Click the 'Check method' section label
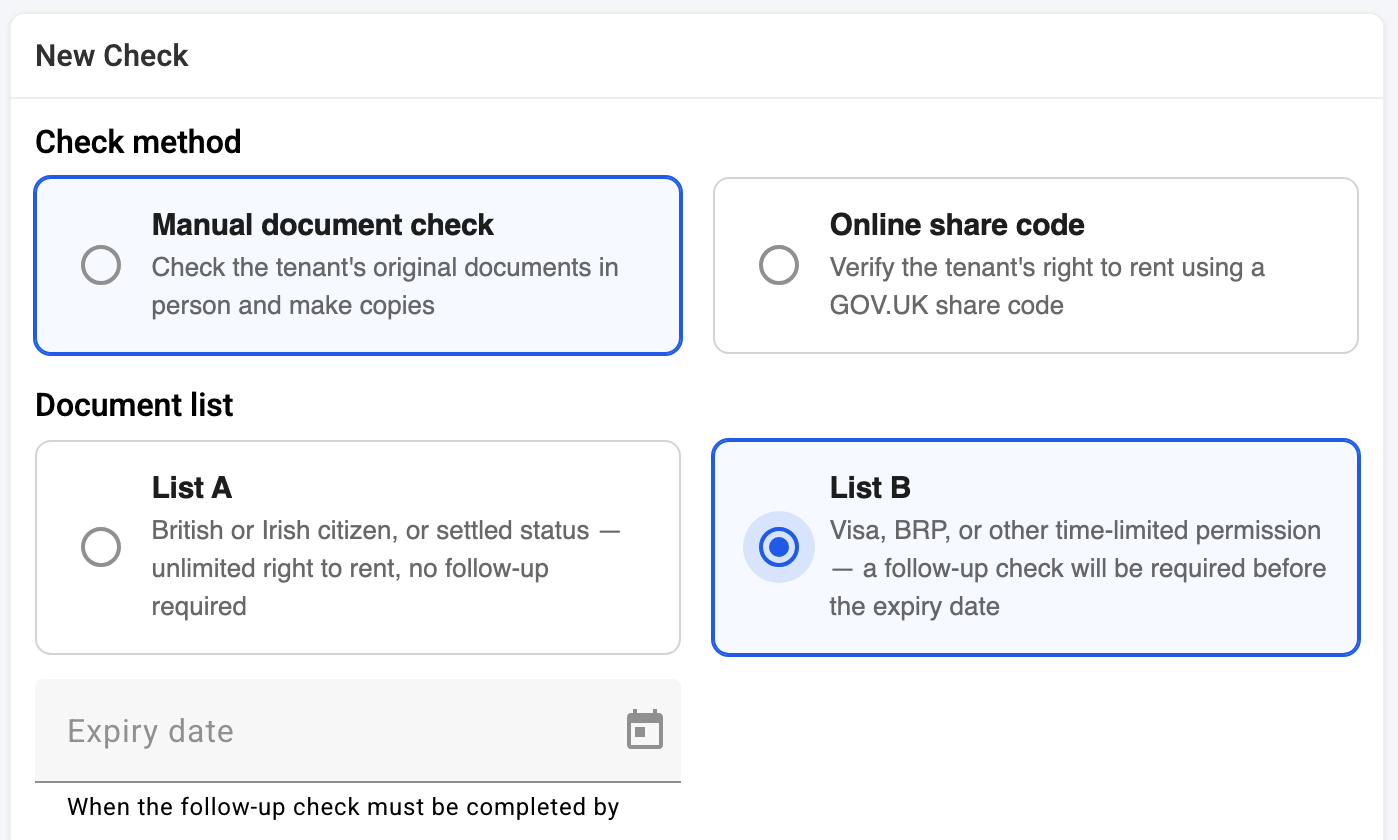 tap(138, 142)
